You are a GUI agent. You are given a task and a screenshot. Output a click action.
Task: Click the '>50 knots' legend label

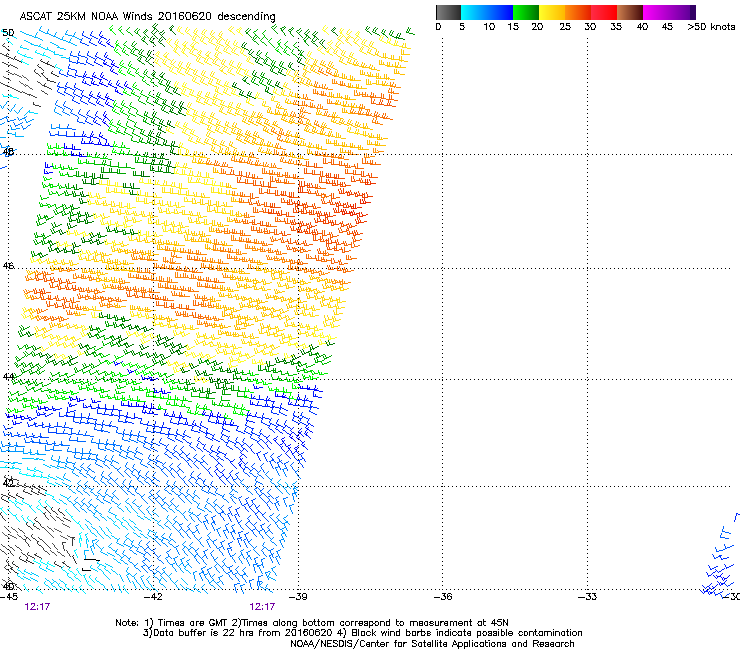point(711,27)
